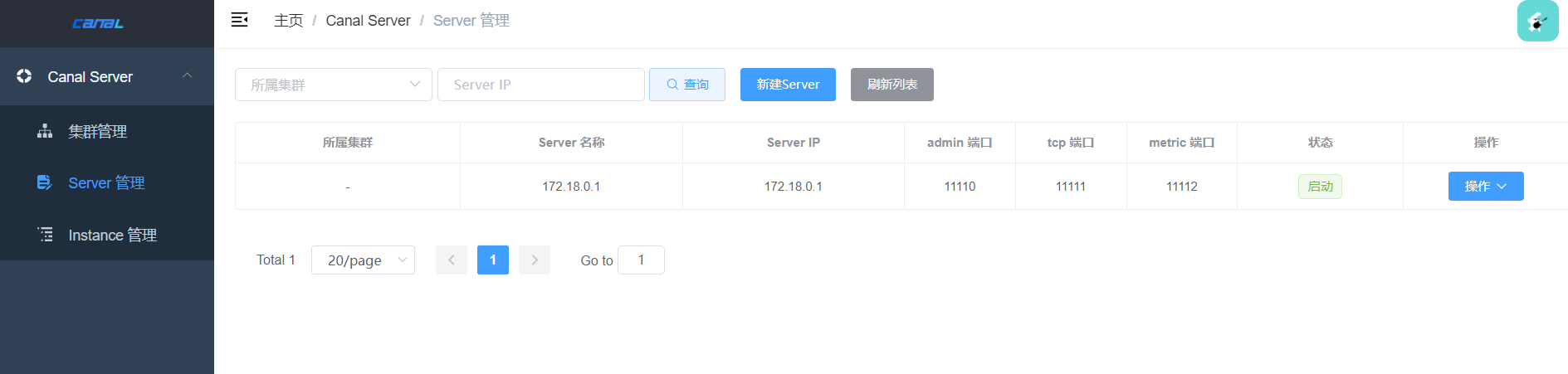
Task: Click the 新建Server button
Action: (788, 85)
